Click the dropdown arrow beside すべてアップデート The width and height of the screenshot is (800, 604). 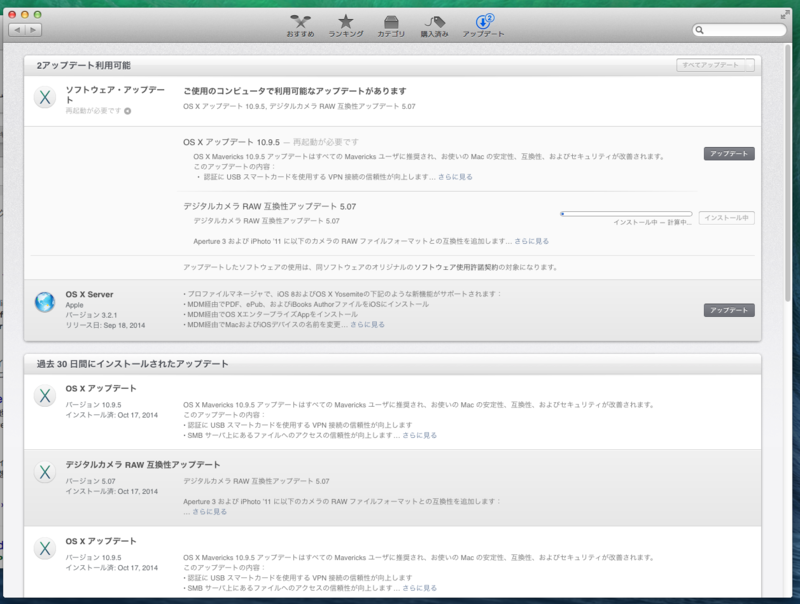pyautogui.click(x=749, y=65)
